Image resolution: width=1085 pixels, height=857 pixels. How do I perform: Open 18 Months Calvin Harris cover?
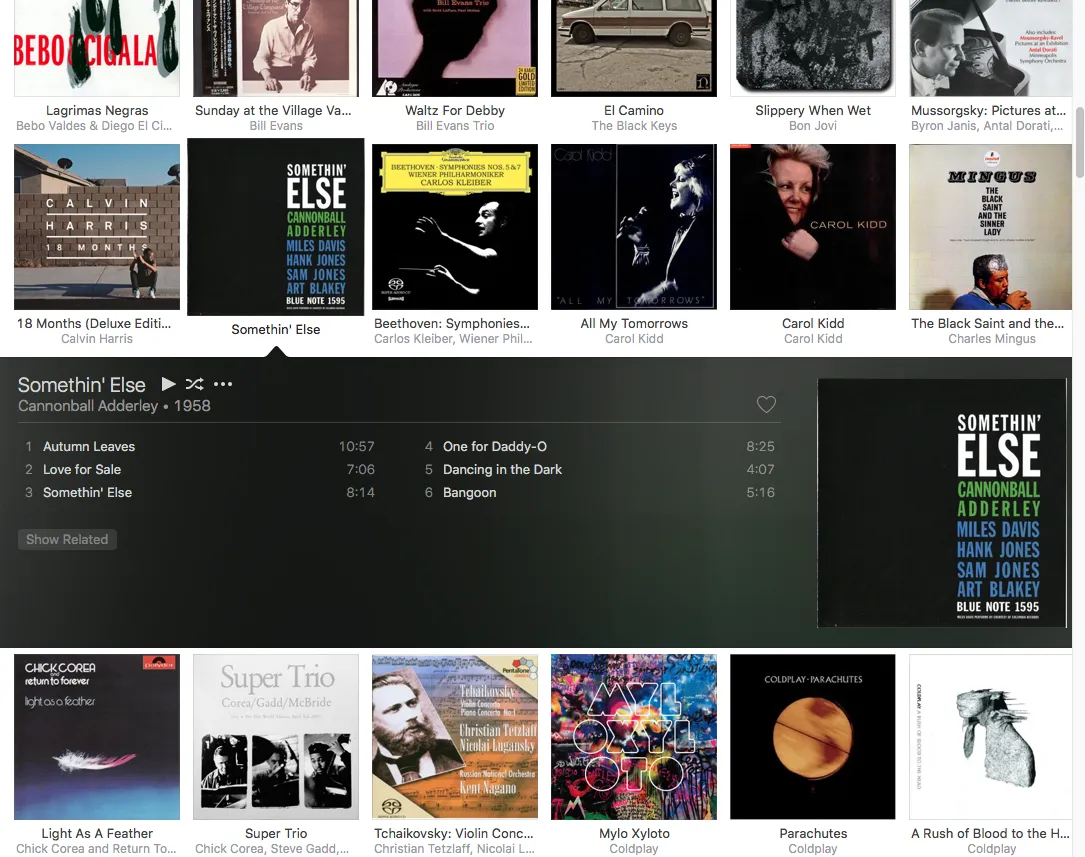(x=97, y=227)
